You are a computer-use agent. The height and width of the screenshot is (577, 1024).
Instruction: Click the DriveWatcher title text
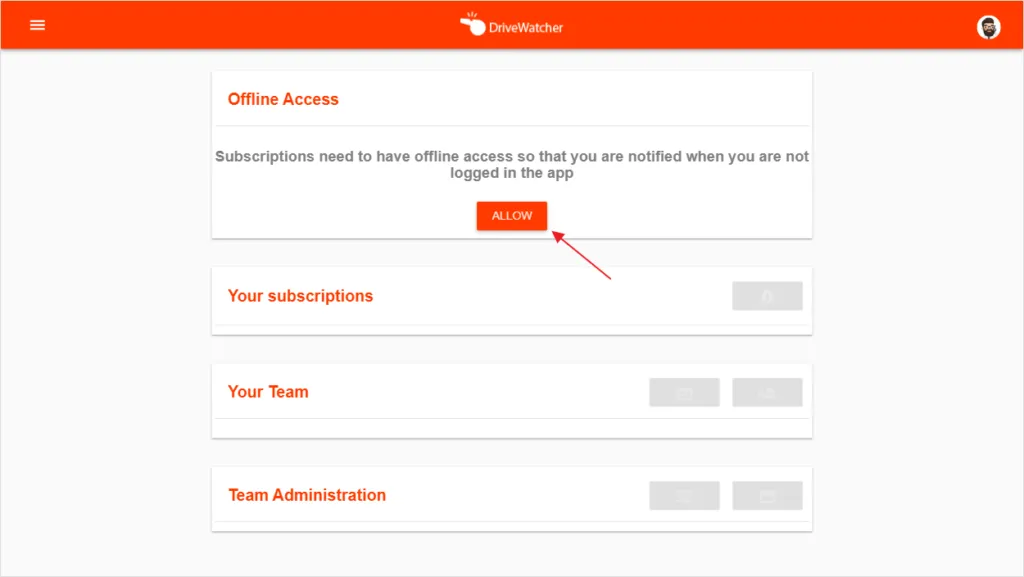point(526,27)
